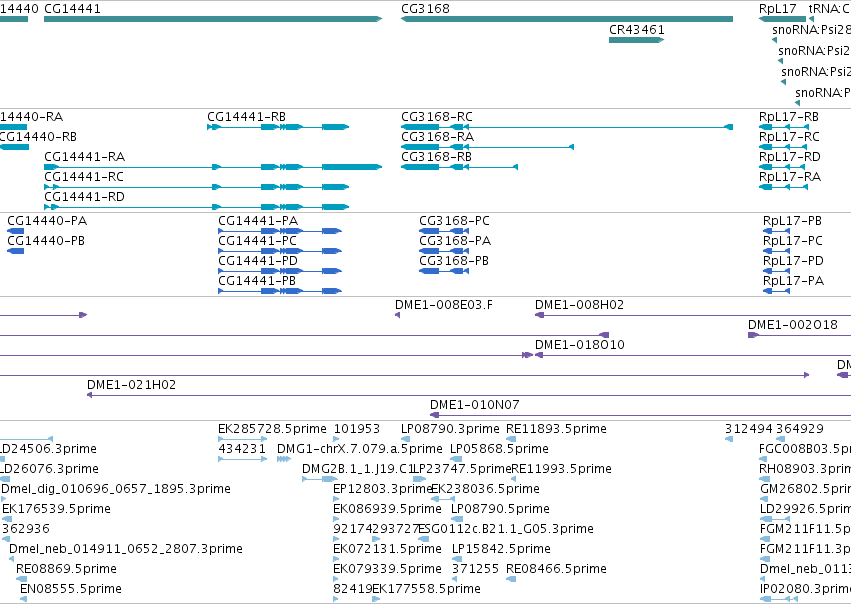Select transcript RpL17-RC
This screenshot has width=851, height=604.
783,147
